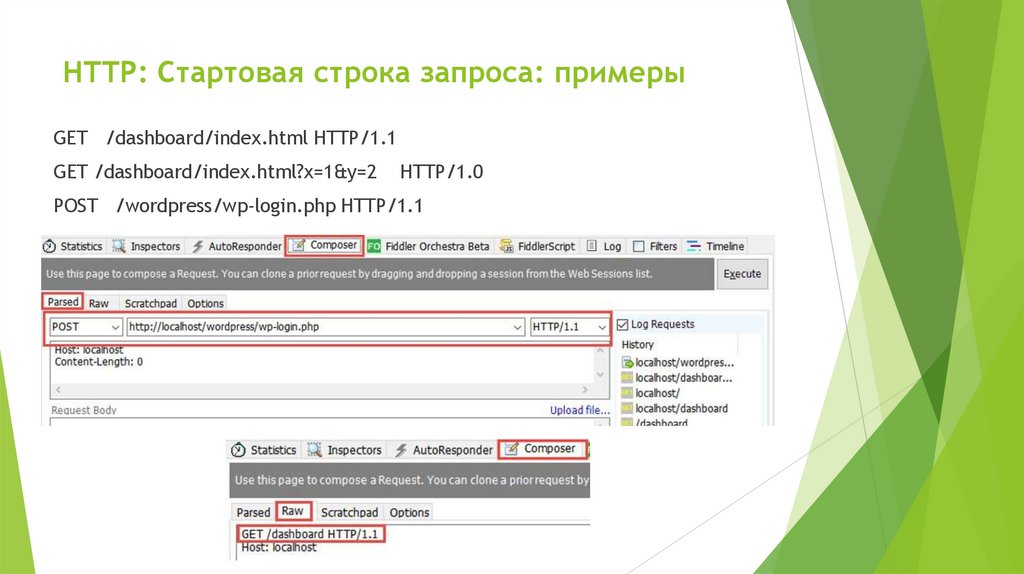Click the Statistics clock icon in upper screenshot

pyautogui.click(x=50, y=246)
